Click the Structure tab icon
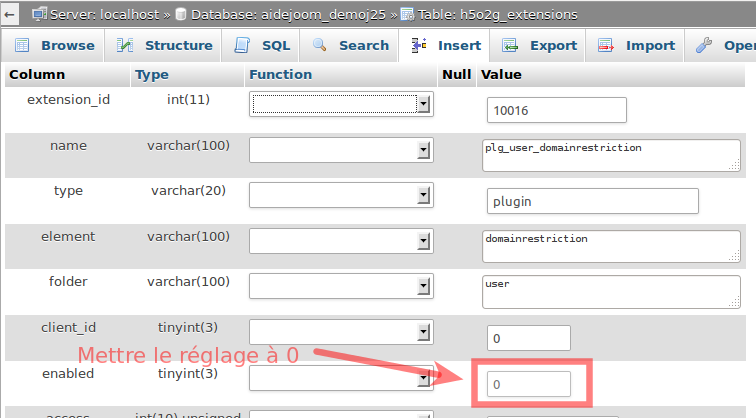 click(126, 45)
